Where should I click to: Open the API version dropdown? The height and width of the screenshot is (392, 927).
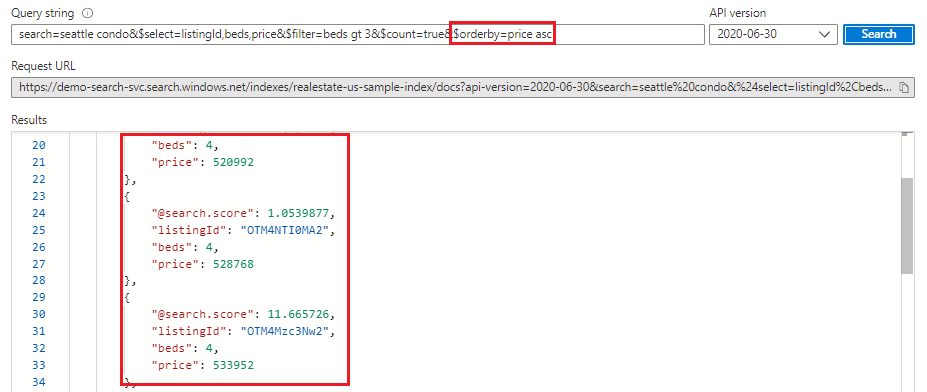(x=773, y=34)
